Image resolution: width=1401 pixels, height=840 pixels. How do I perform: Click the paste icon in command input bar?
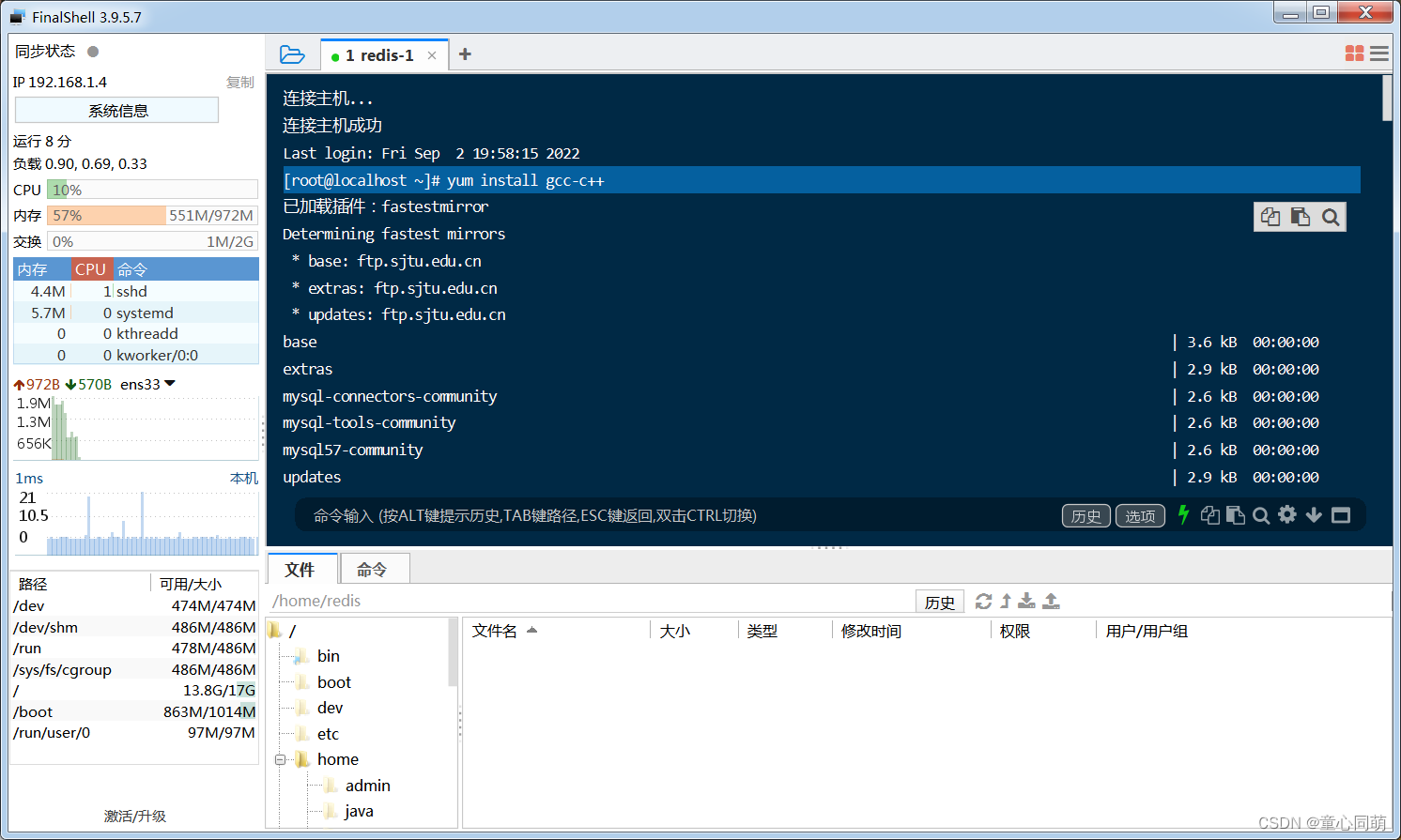tap(1236, 515)
